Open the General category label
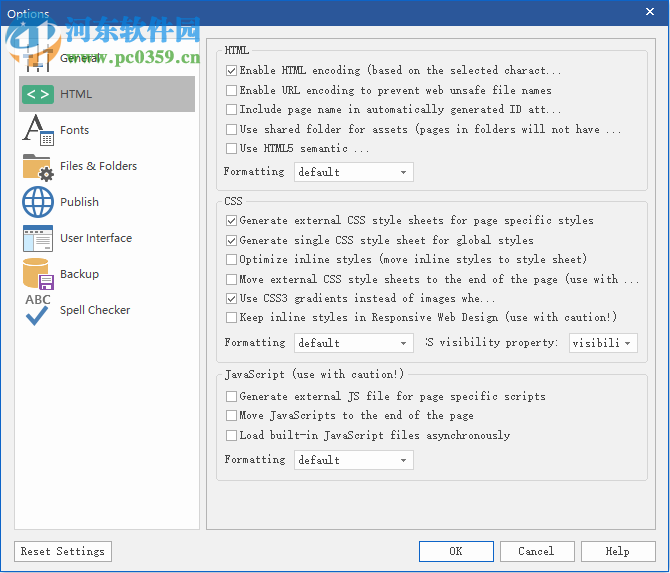This screenshot has height=573, width=670. (x=80, y=58)
